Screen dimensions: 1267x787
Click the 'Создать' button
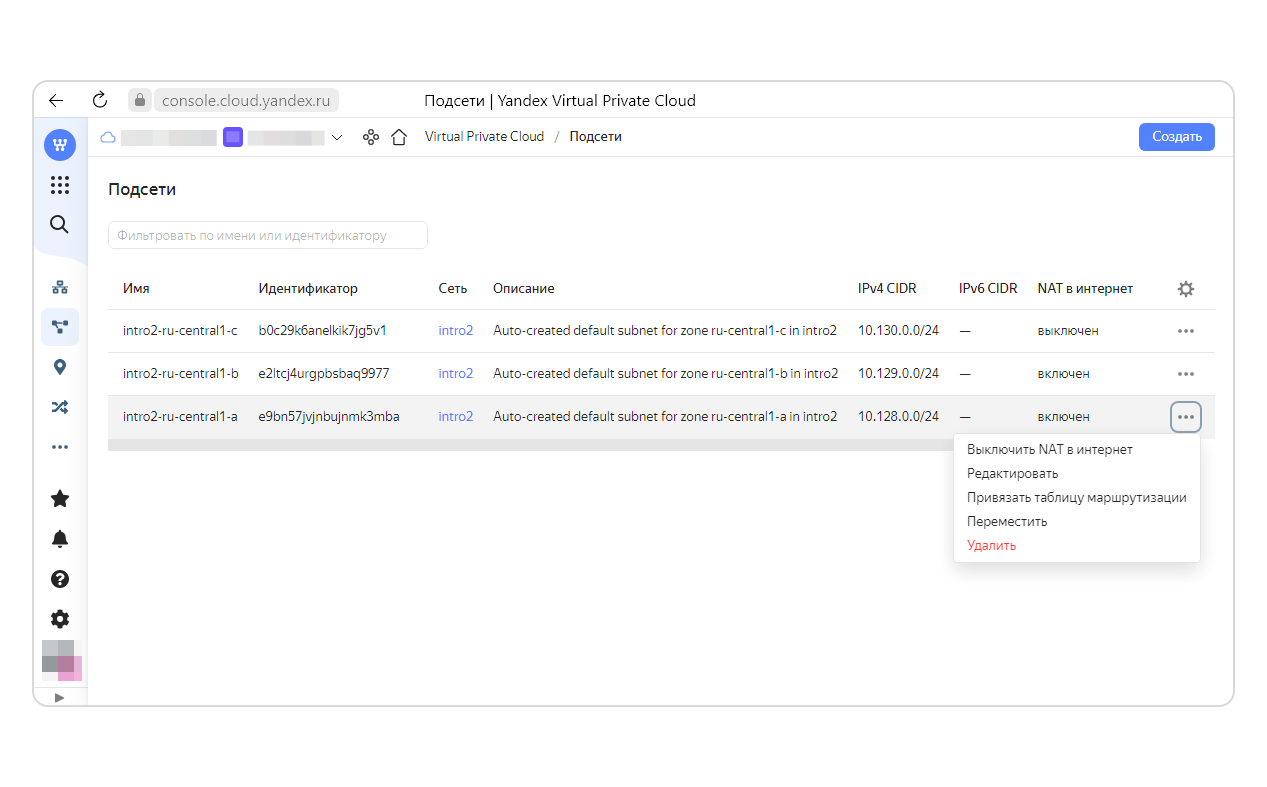pyautogui.click(x=1176, y=137)
